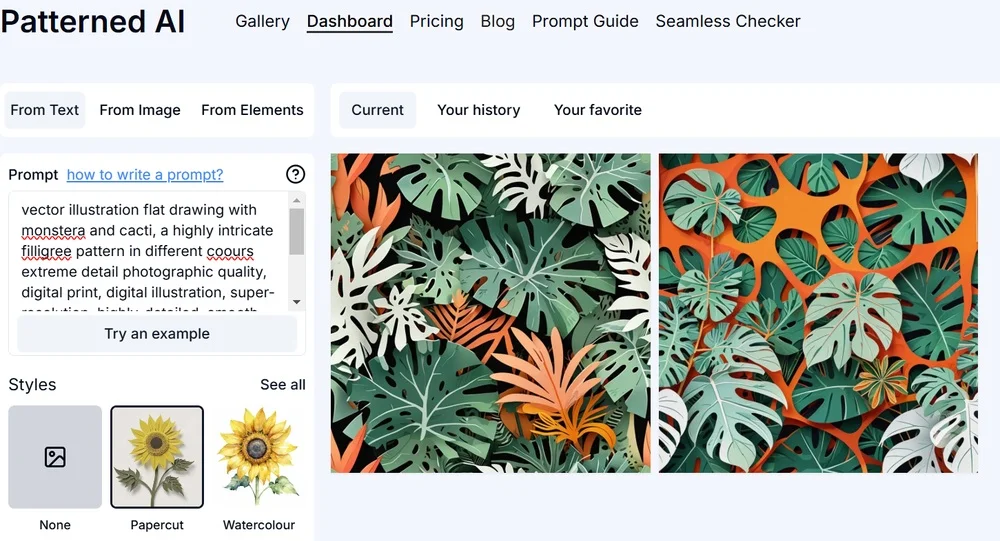This screenshot has height=541, width=1000.
Task: Open the Seamless Checker tool
Action: tap(728, 21)
